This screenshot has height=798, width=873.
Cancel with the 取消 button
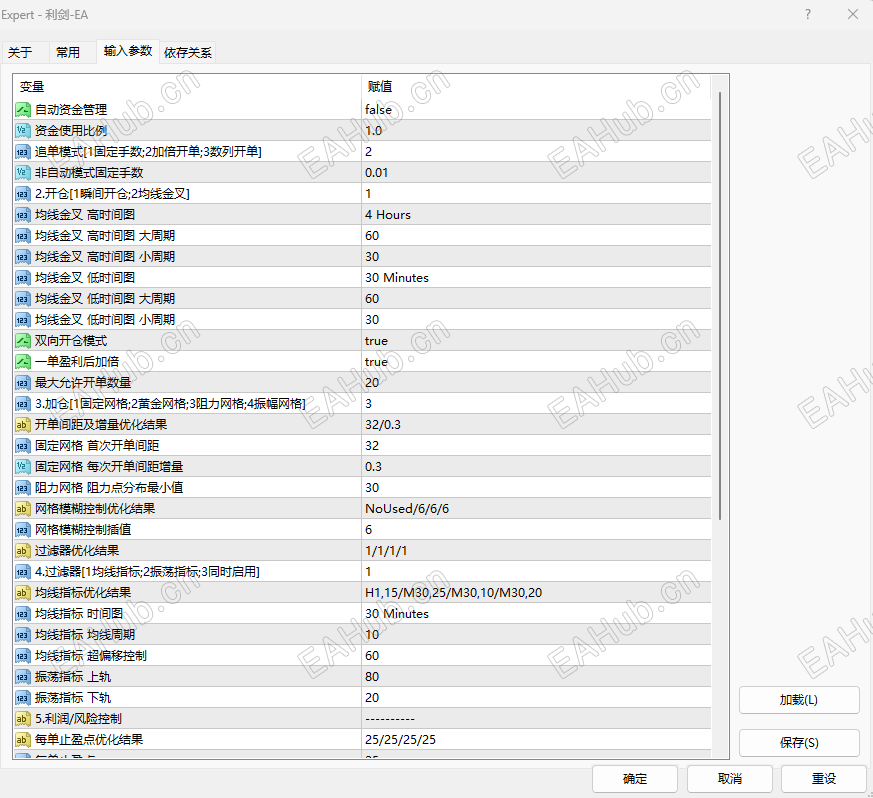coord(729,779)
